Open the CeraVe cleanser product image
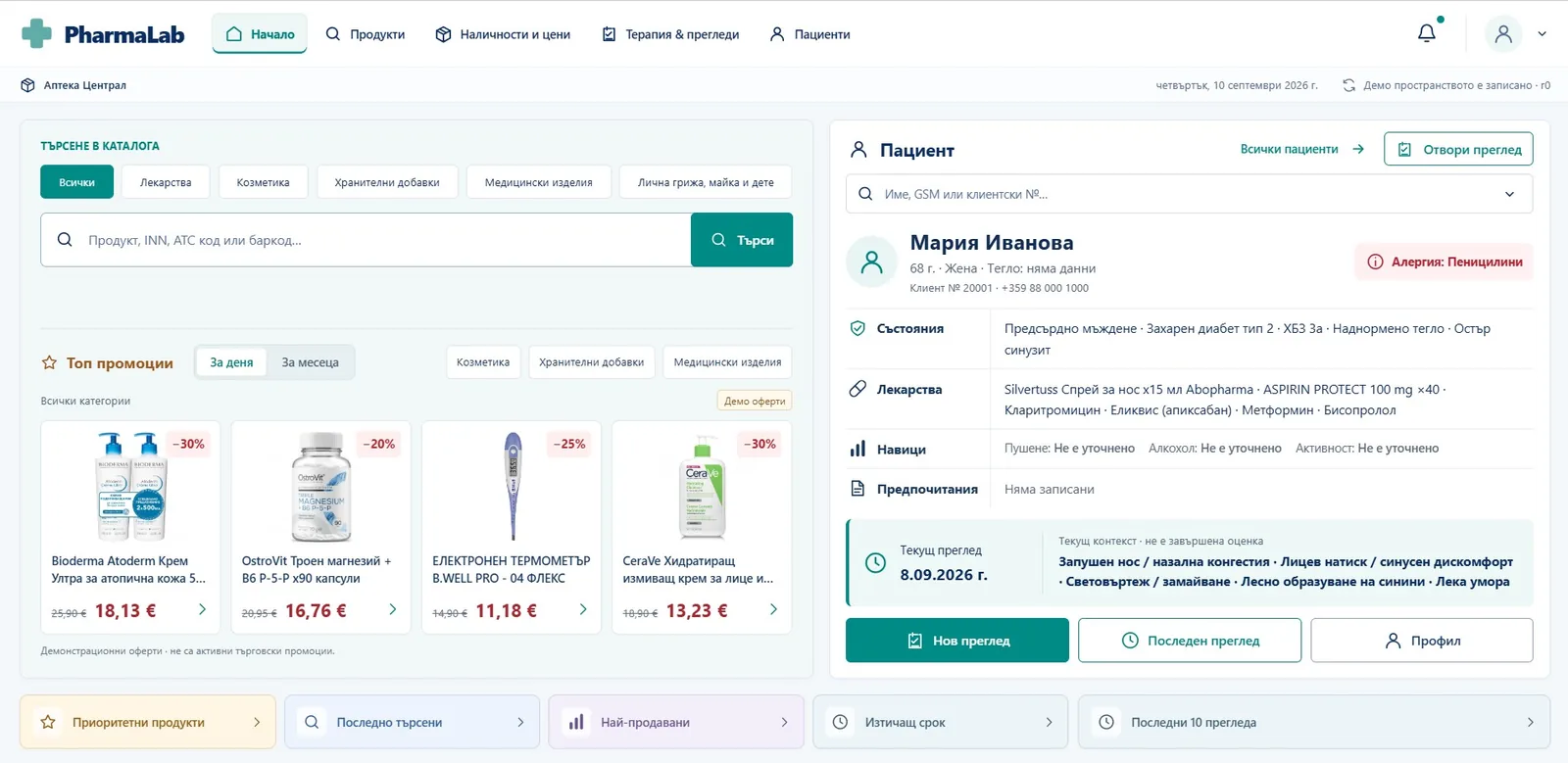This screenshot has width=1568, height=763. (x=703, y=486)
